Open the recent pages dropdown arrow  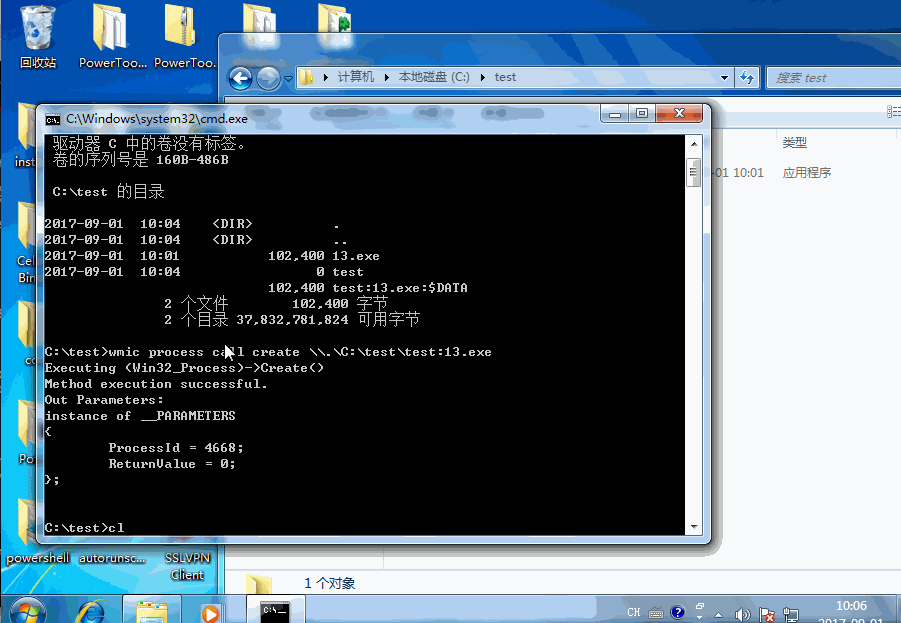click(288, 78)
